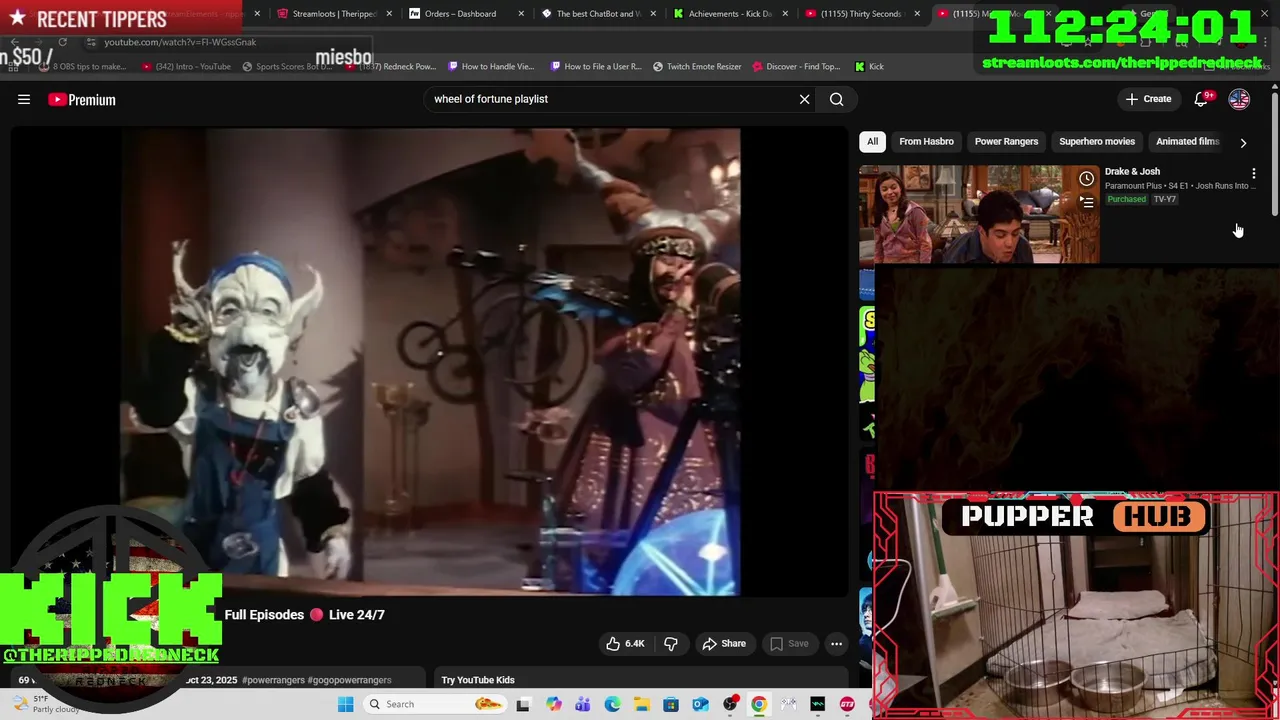Open the Kick bookmark
The image size is (1280, 720).
pos(869,66)
